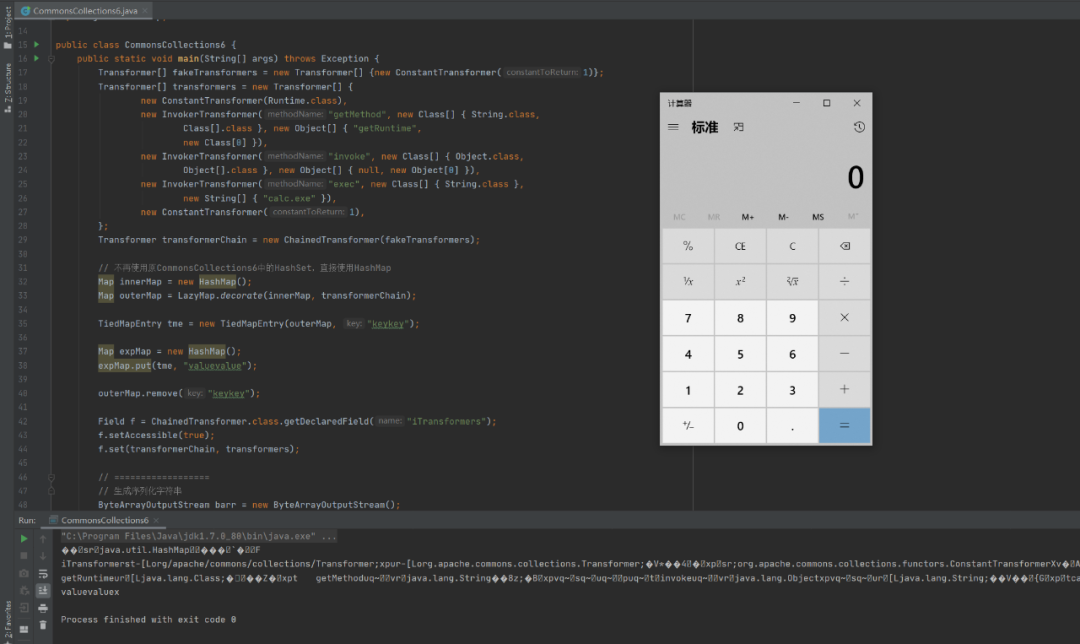The image size is (1080, 644).
Task: Toggle scroll to end in Run console
Action: tap(43, 590)
